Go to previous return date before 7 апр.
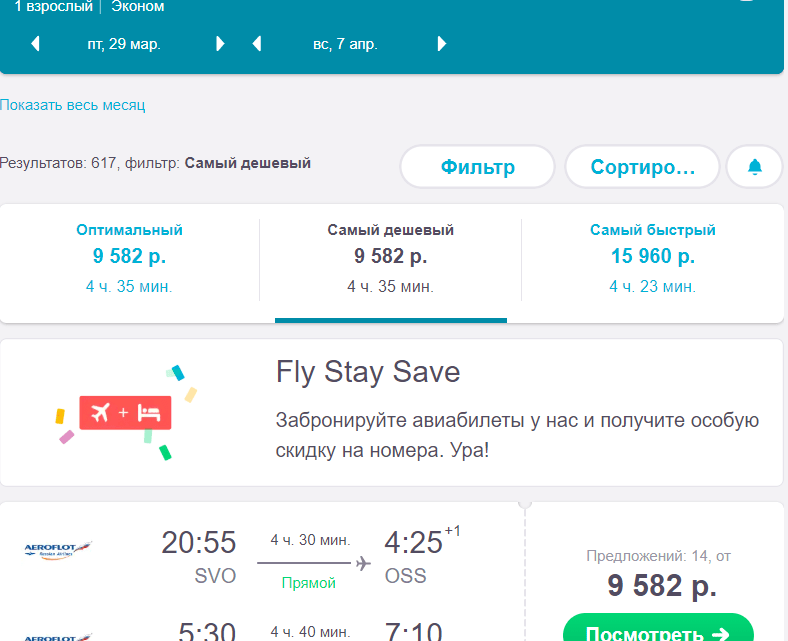Screen dimensions: 788x641 257,44
